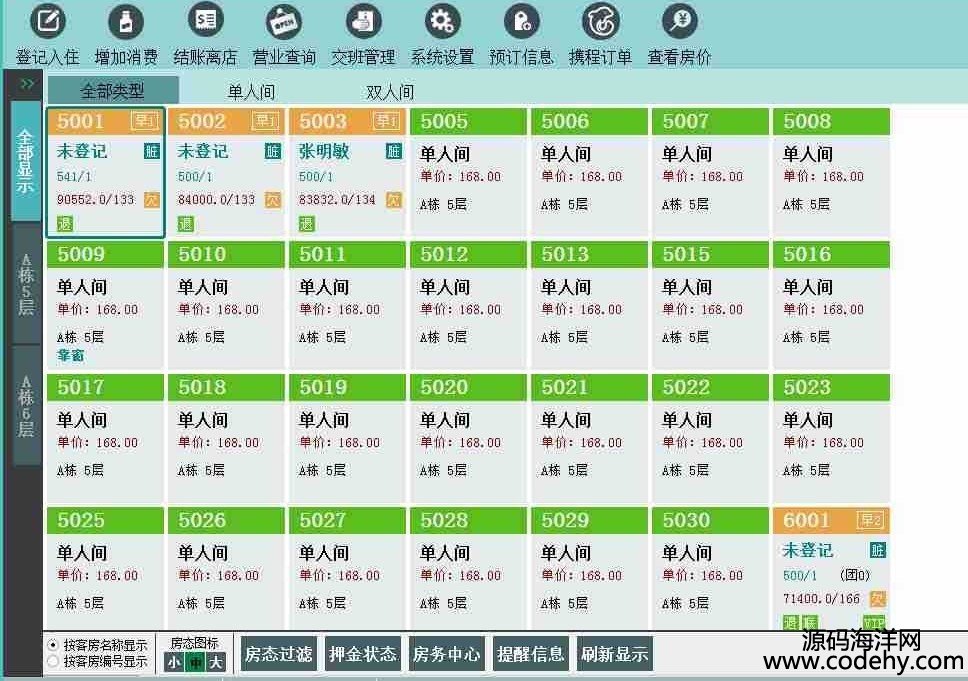Click the 欠 arrears badge on room 5001
968x681 pixels.
click(x=151, y=199)
